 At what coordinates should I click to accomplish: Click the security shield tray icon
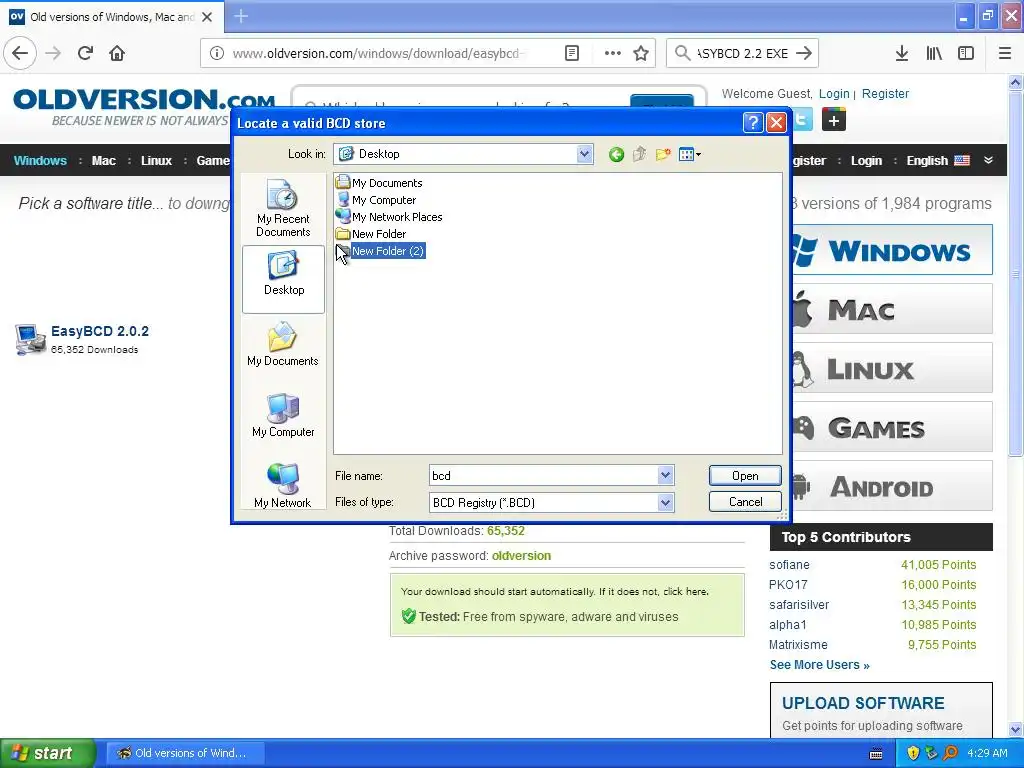tap(913, 753)
